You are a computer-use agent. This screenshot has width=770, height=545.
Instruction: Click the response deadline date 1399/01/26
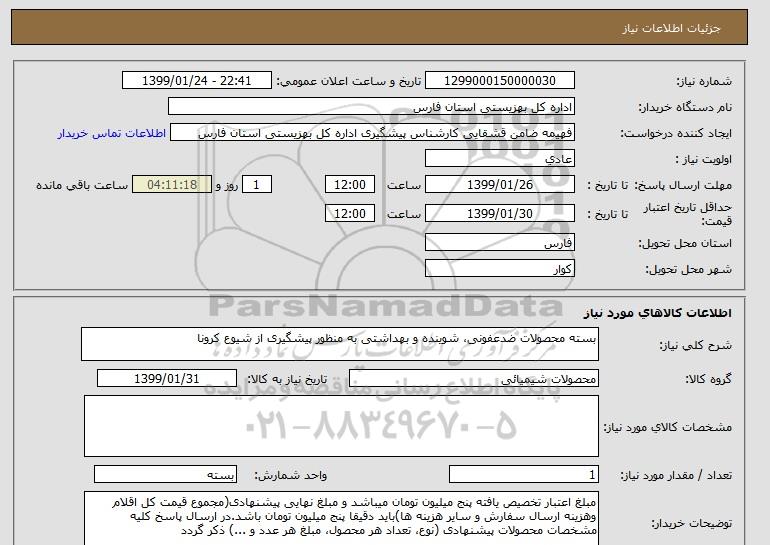tap(499, 185)
